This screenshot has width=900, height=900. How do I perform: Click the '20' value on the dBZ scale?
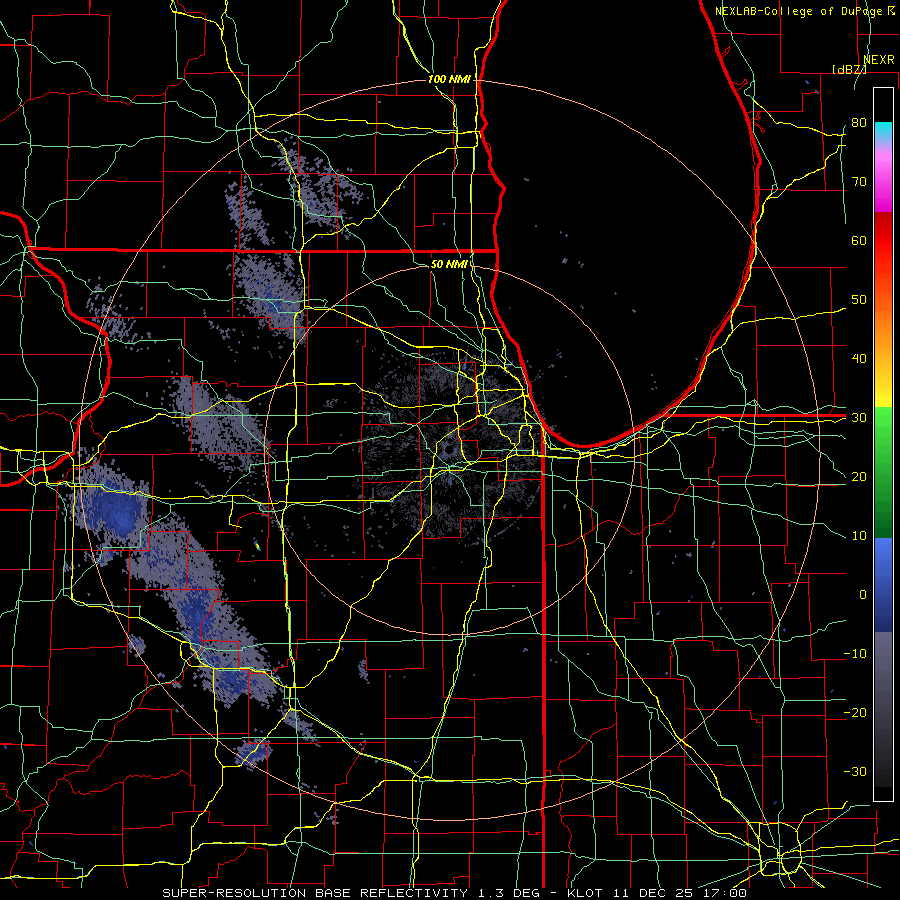point(859,477)
